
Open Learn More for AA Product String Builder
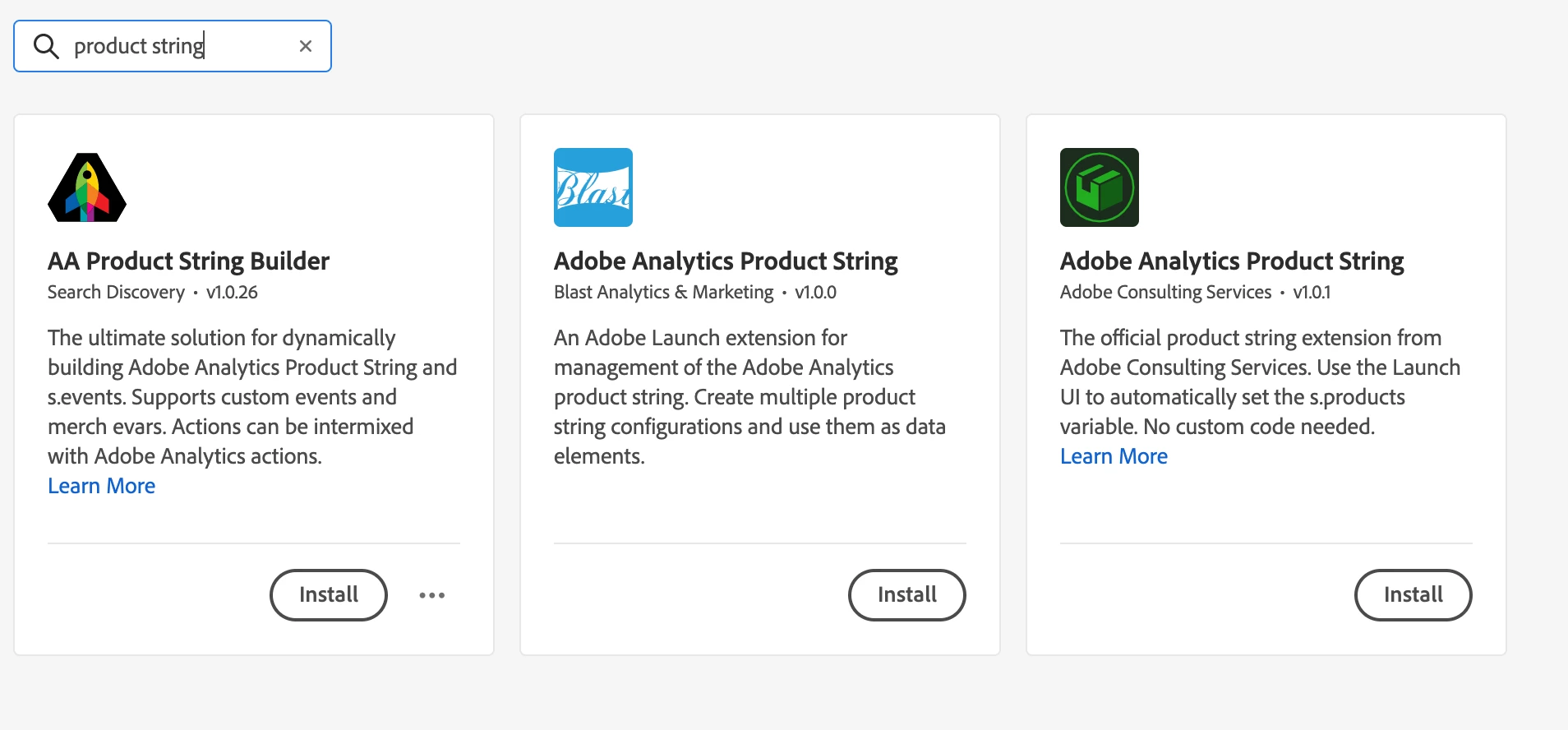click(102, 486)
